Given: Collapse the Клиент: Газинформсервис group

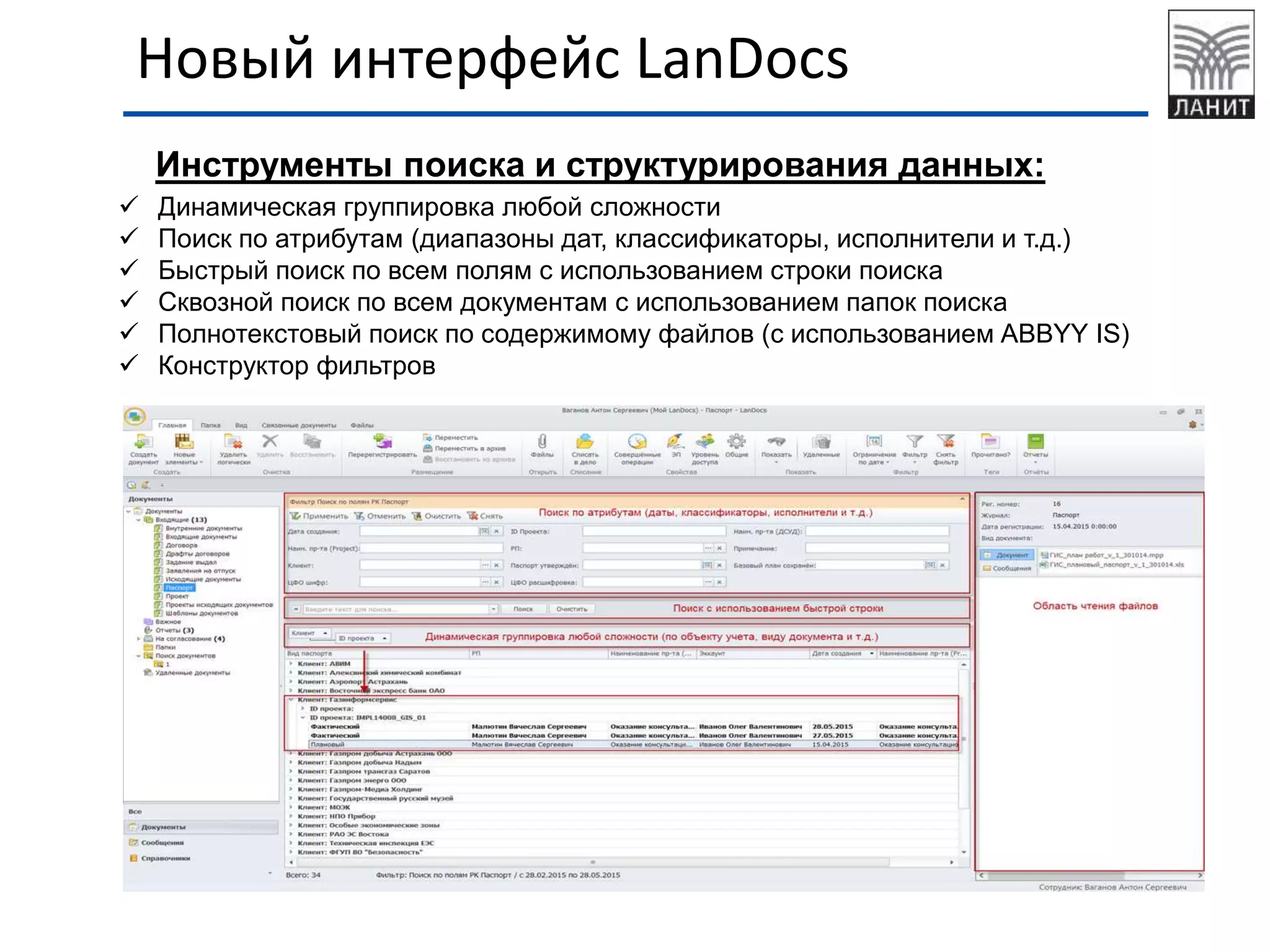Looking at the screenshot, I should (x=291, y=700).
